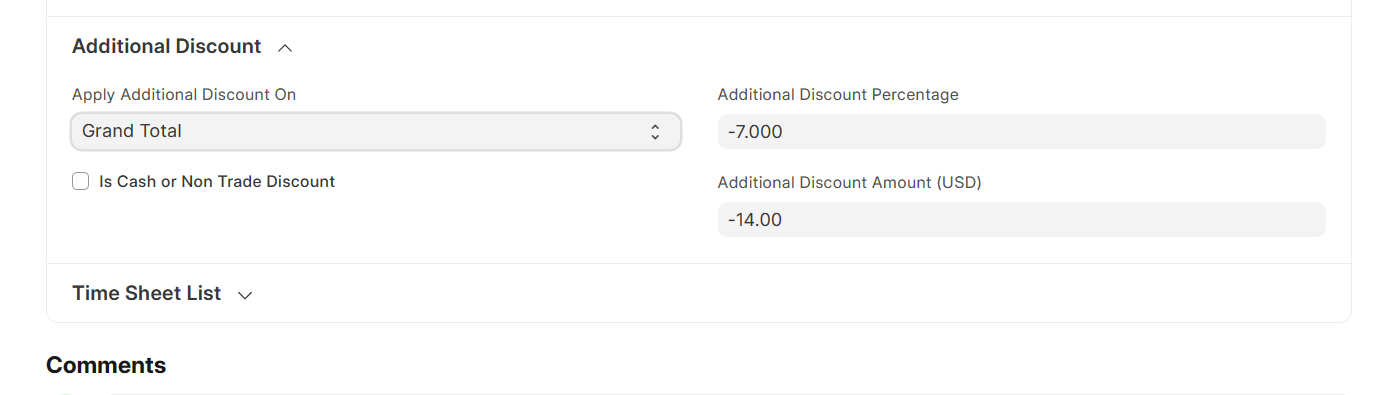Click the "Additional Discount Amount (USD)" field label
This screenshot has width=1398, height=395.
tap(850, 183)
